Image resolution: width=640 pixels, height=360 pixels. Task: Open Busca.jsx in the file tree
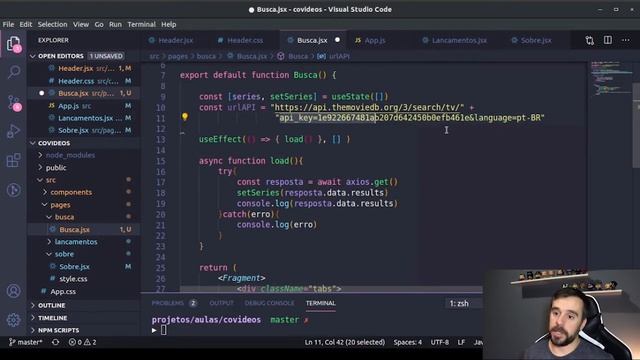tap(84, 229)
